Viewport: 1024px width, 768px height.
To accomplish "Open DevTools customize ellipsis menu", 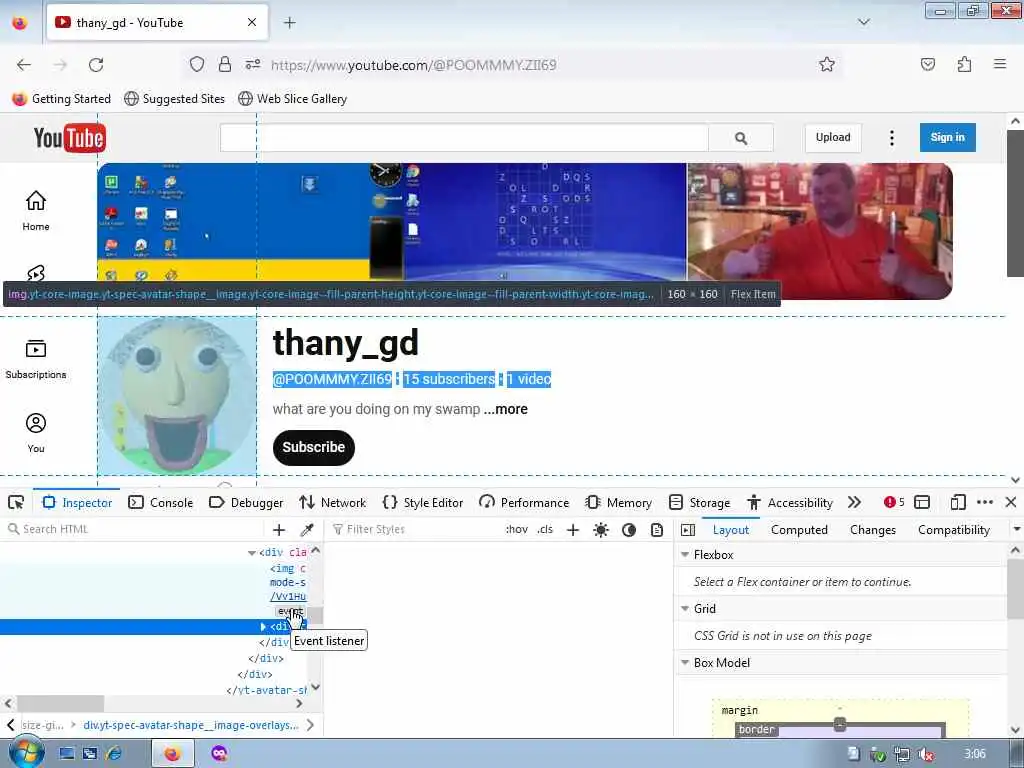I will (x=984, y=502).
